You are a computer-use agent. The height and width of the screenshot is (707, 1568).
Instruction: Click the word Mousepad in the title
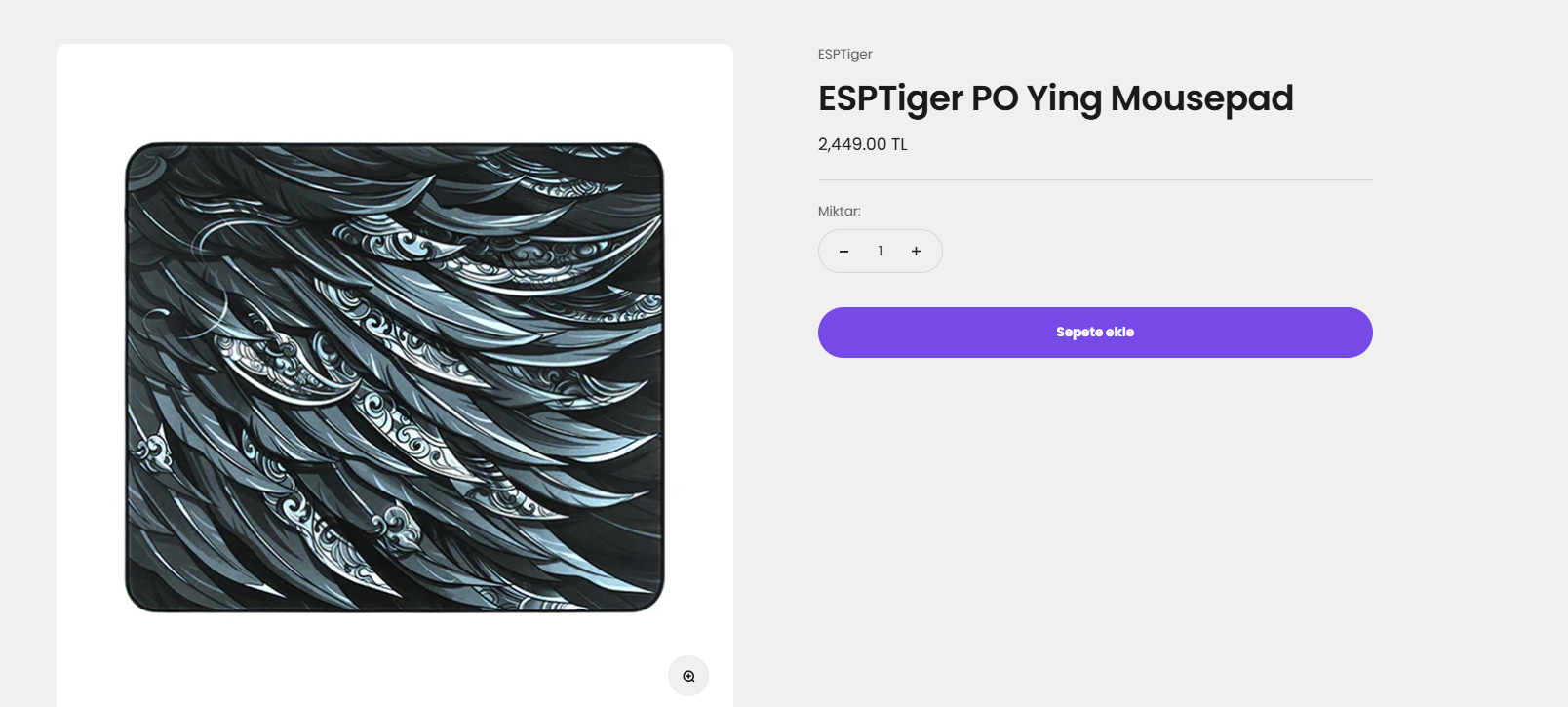(1202, 98)
